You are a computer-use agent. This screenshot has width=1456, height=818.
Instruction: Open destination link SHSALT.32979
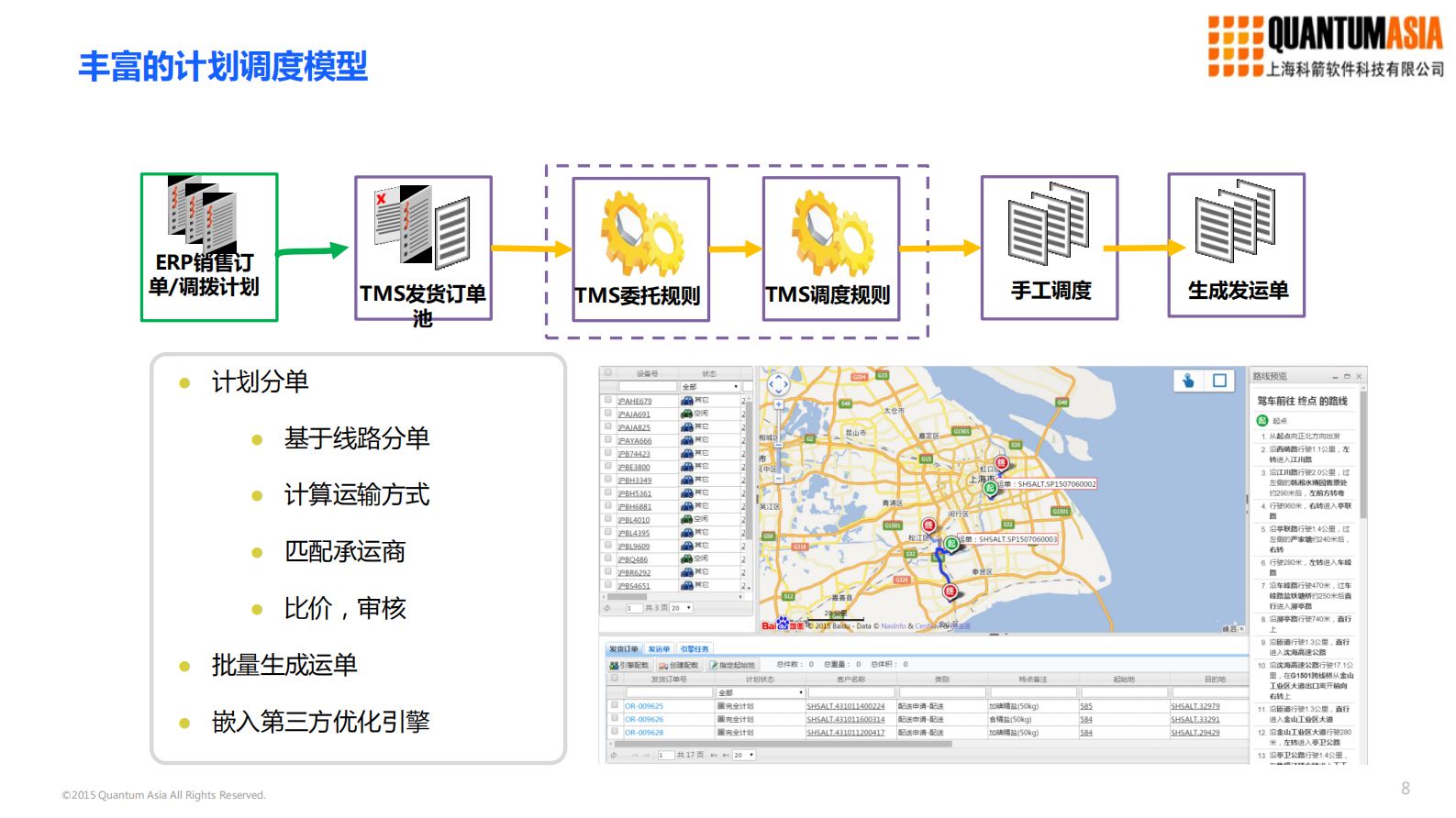tap(1195, 706)
